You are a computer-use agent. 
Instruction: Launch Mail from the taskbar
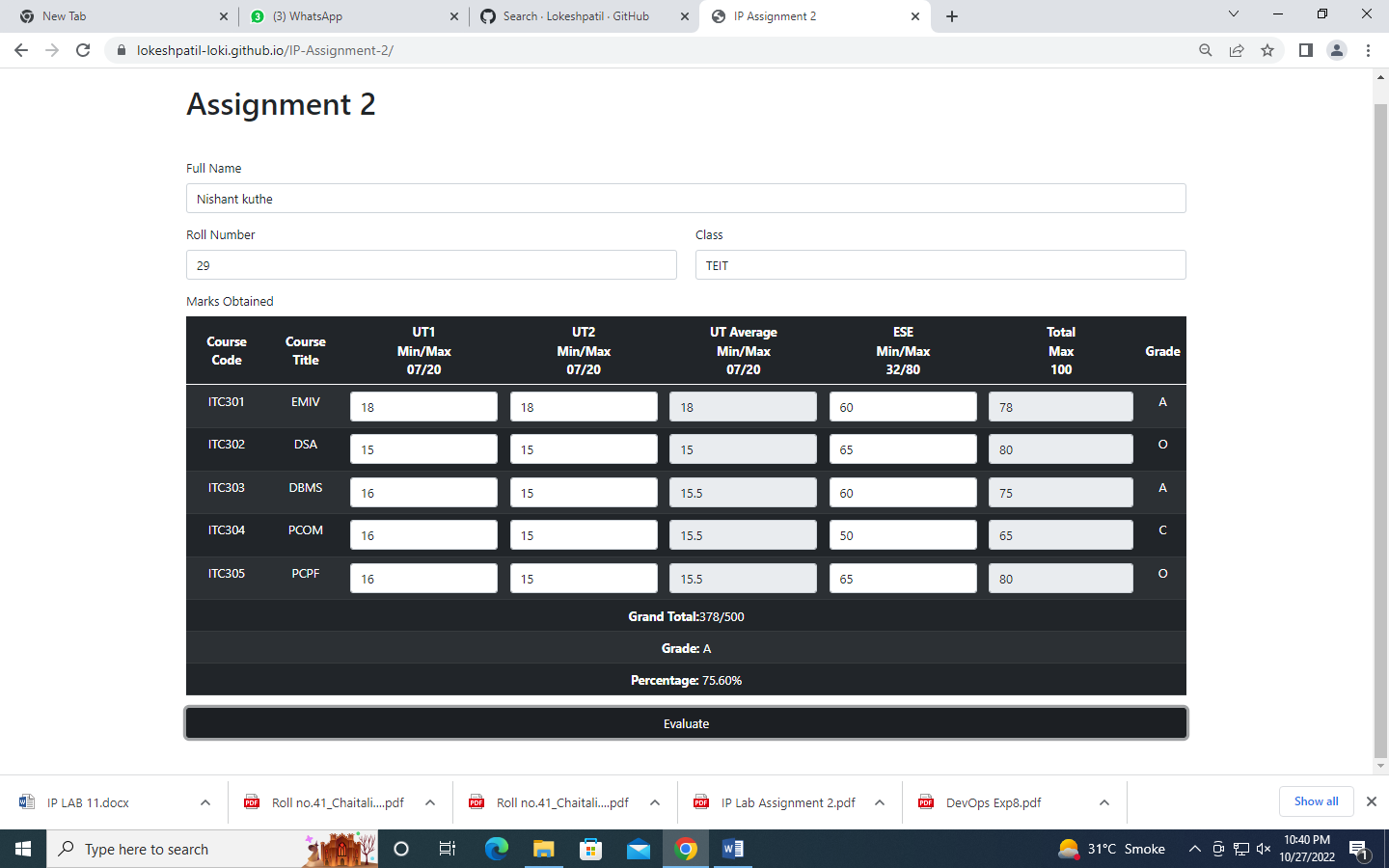[638, 849]
